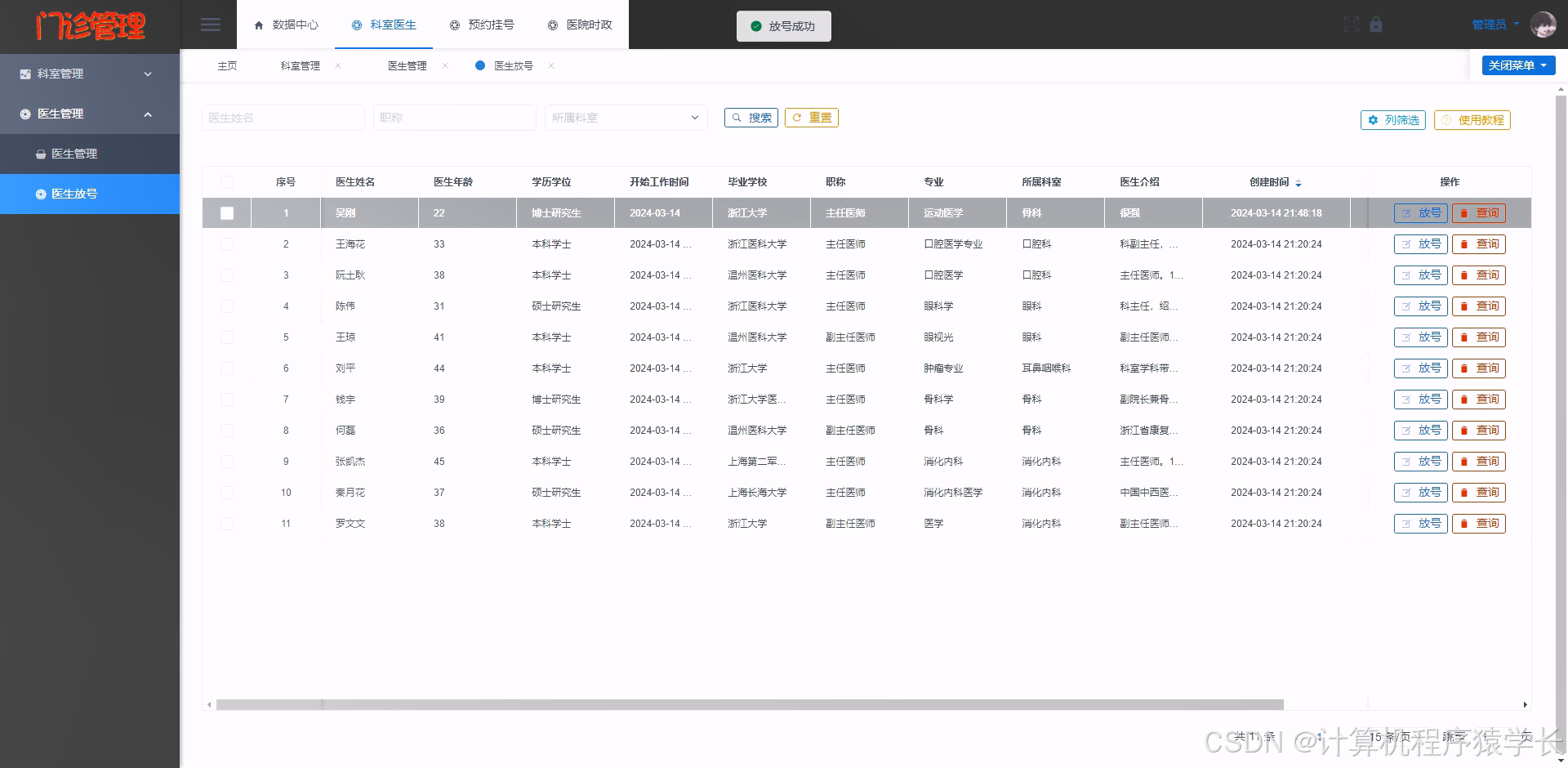Toggle checkbox for row 9 张凯杰
Viewport: 1568px width, 768px height.
click(227, 462)
